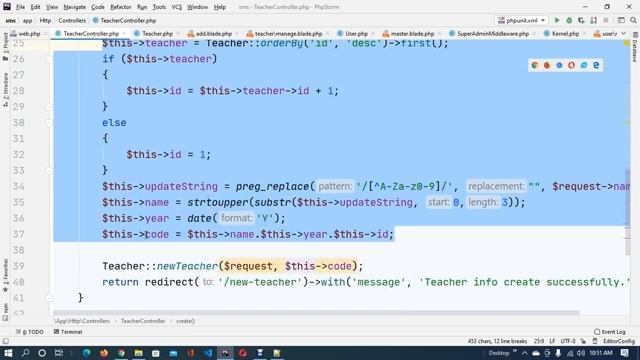The width and height of the screenshot is (640, 360).
Task: Open preview in Opera browser icon
Action: pyautogui.click(x=571, y=65)
